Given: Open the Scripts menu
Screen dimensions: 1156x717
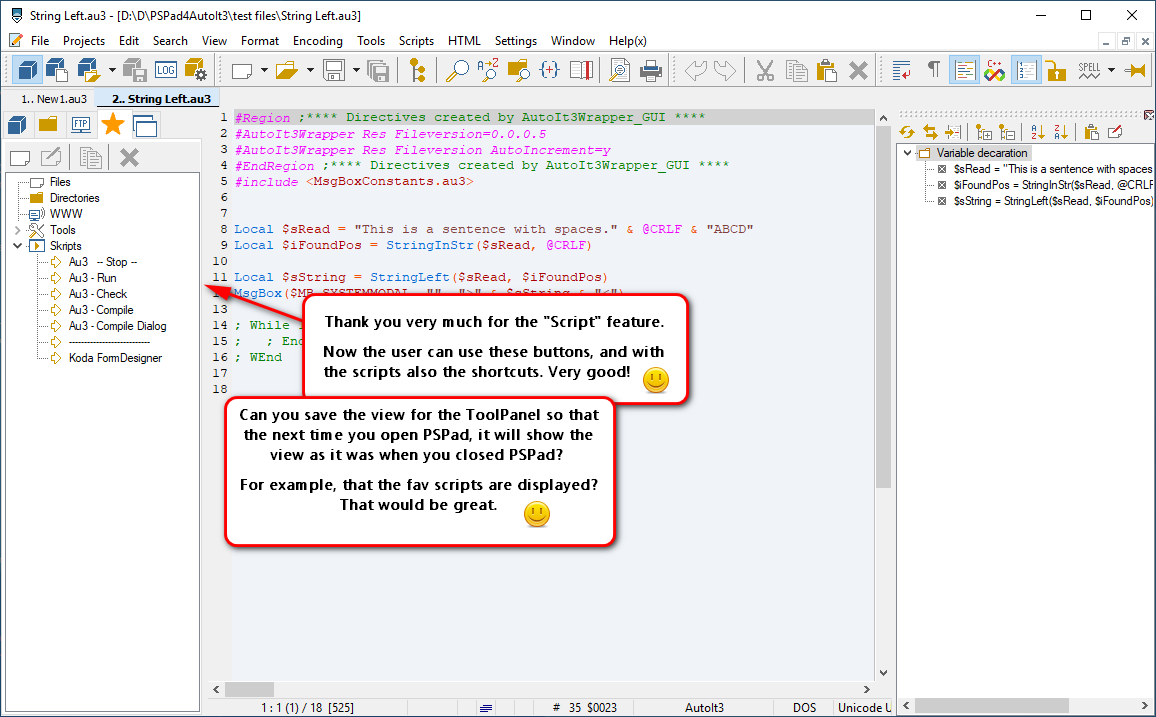Looking at the screenshot, I should click(x=416, y=41).
